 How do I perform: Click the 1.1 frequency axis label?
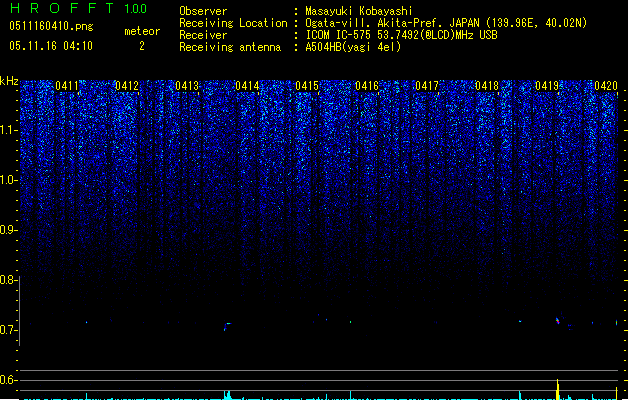coord(9,131)
